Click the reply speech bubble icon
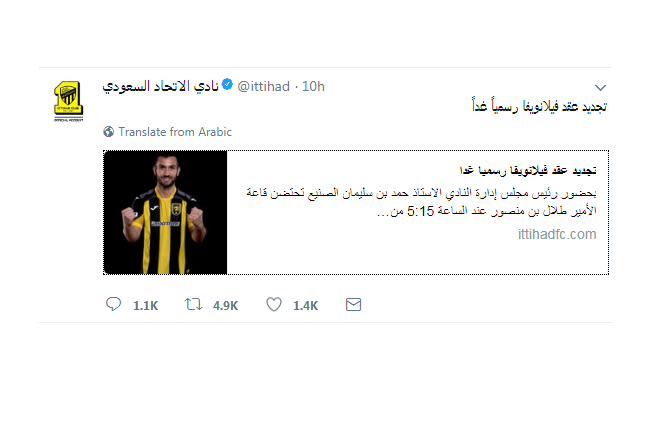This screenshot has height=447, width=666. tap(113, 304)
